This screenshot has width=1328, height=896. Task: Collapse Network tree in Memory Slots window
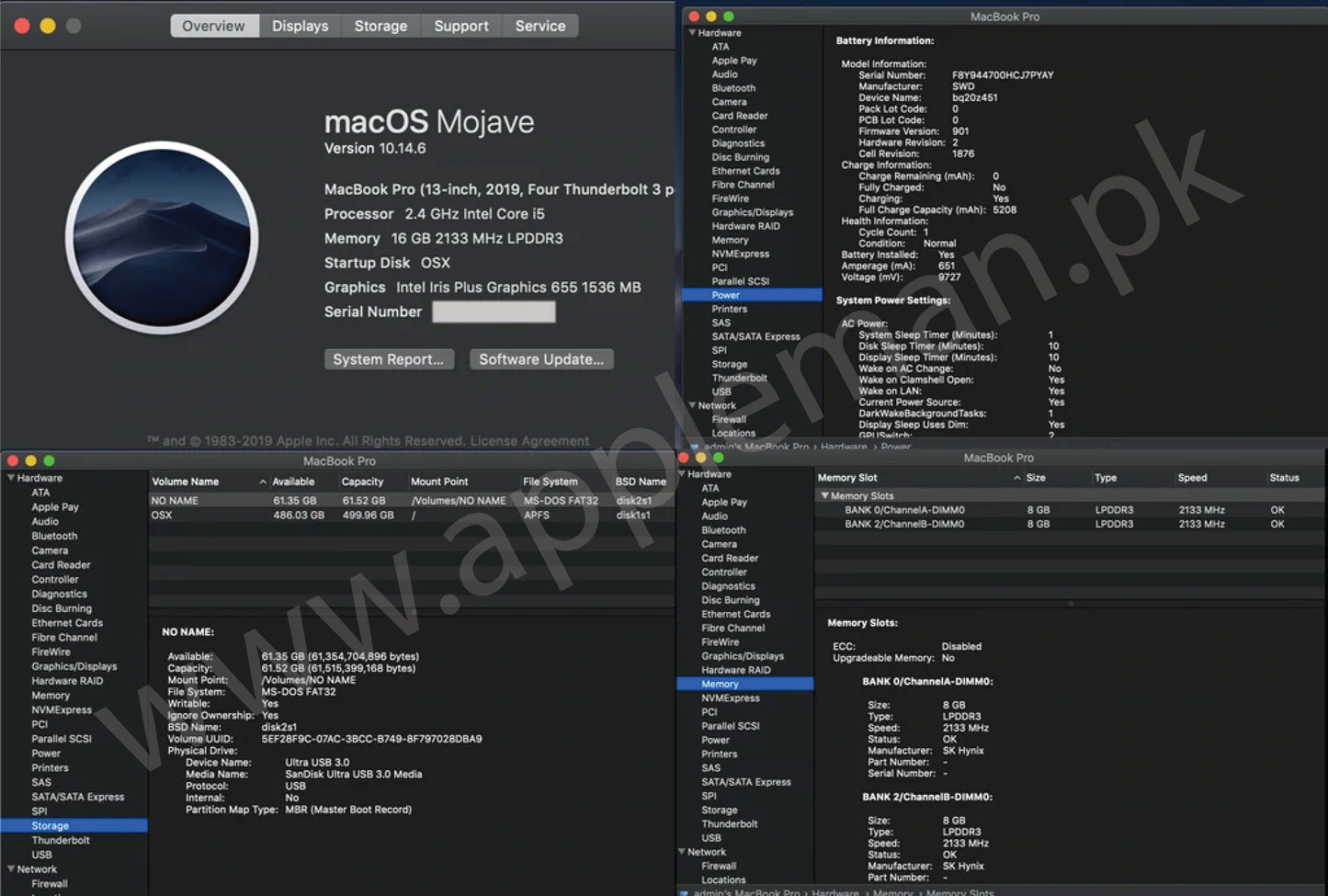click(681, 852)
